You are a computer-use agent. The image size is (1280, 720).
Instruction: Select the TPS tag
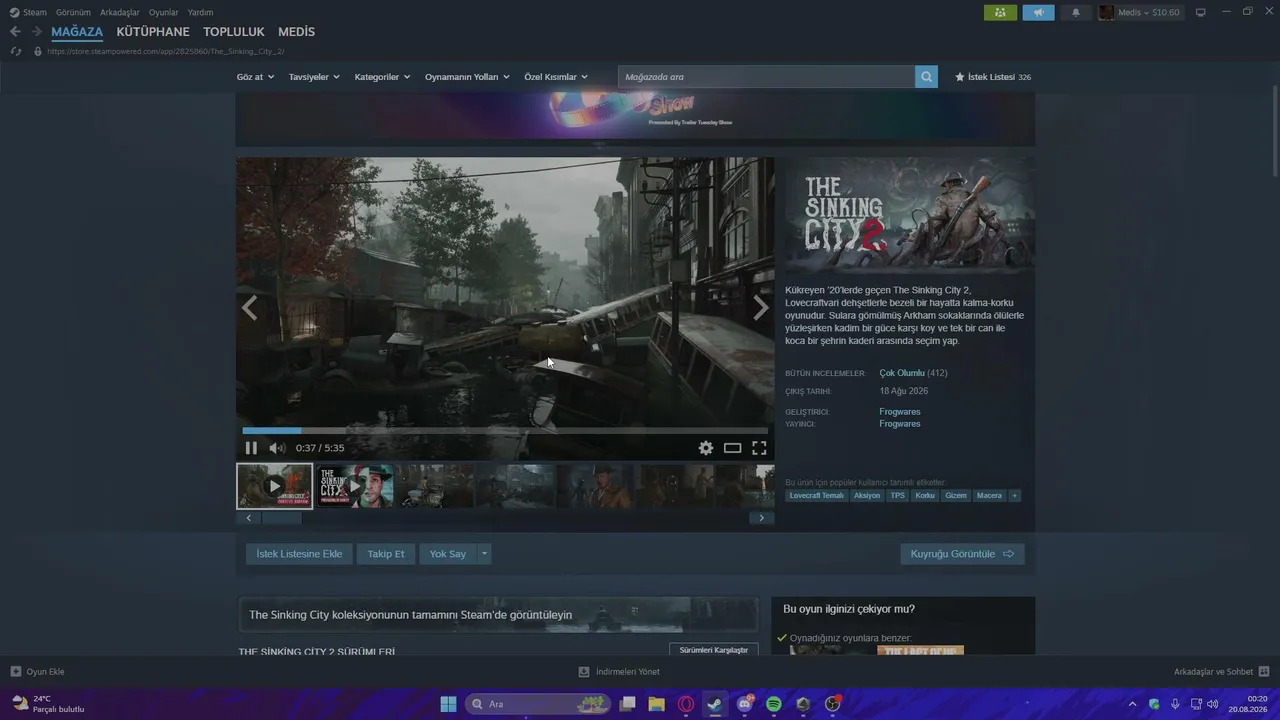pos(898,496)
